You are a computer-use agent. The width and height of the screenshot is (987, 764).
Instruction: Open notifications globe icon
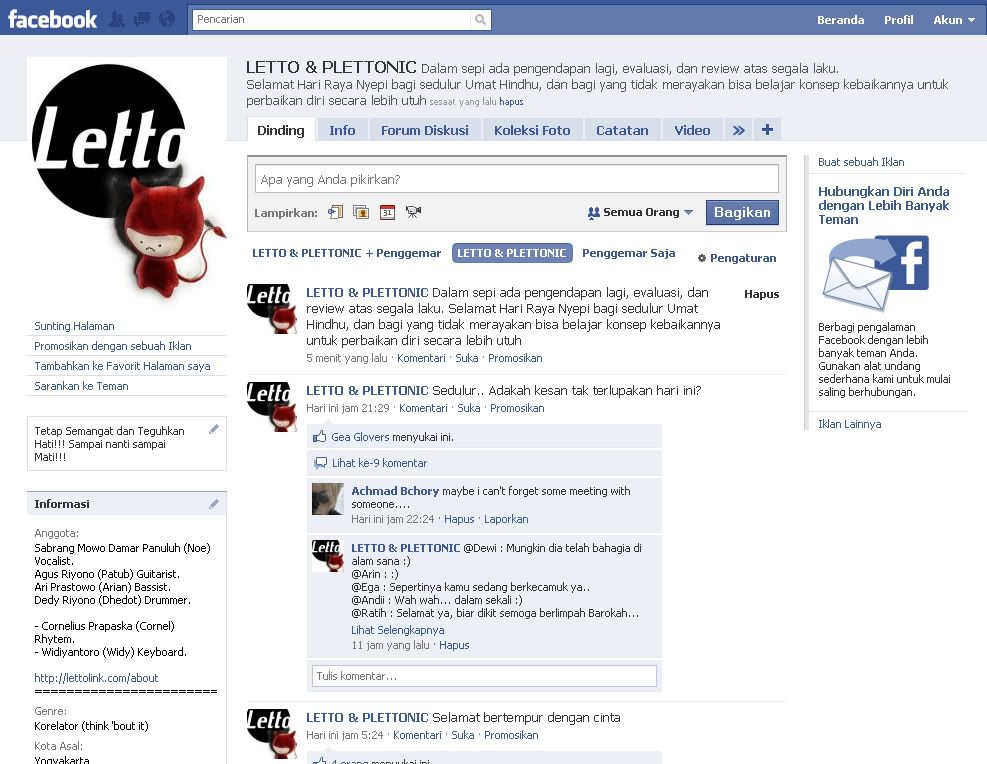pyautogui.click(x=167, y=20)
